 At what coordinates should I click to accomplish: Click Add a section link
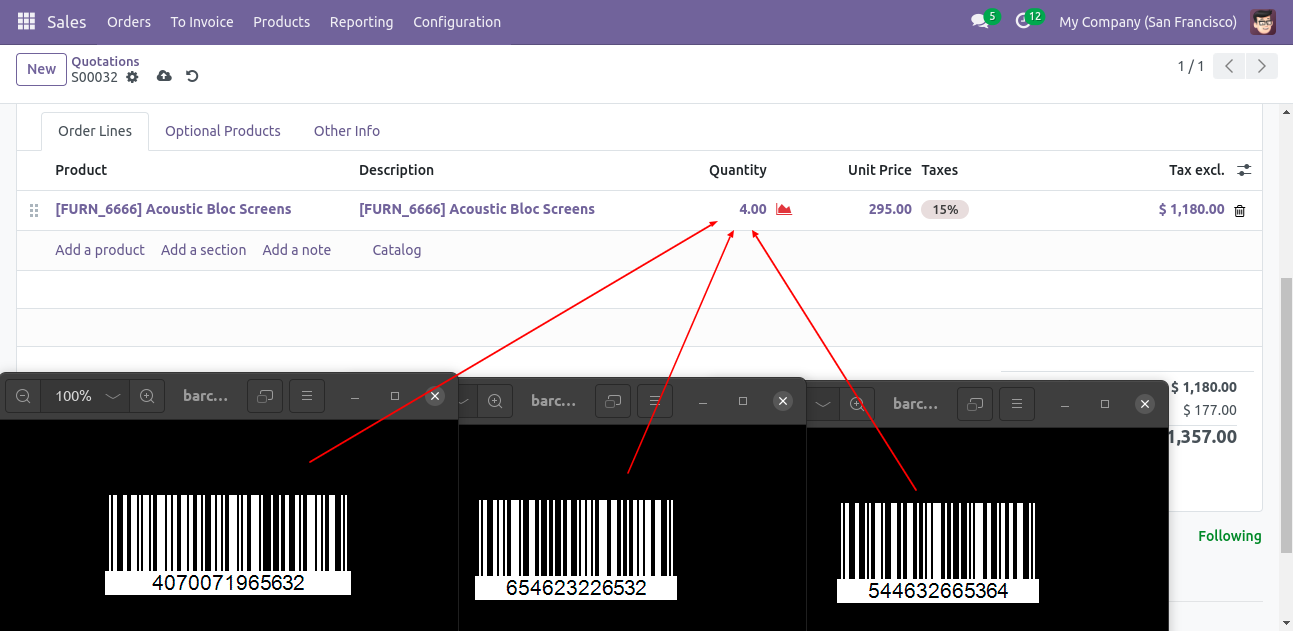(203, 250)
